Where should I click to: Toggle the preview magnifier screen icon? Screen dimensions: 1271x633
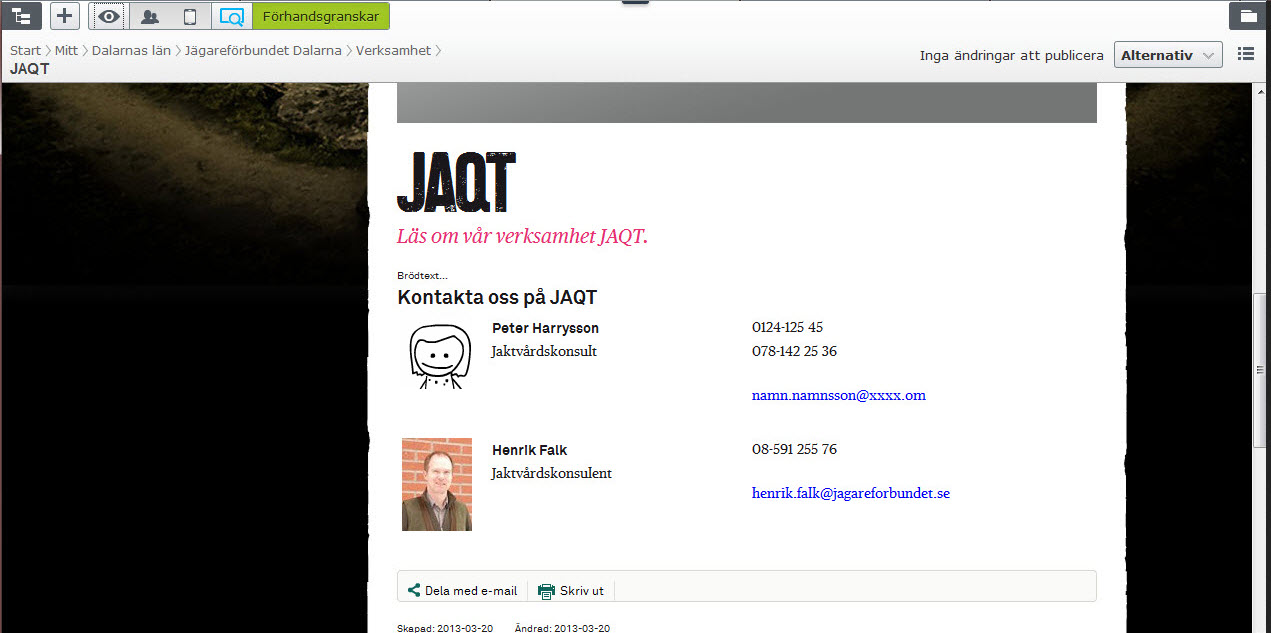click(x=231, y=16)
